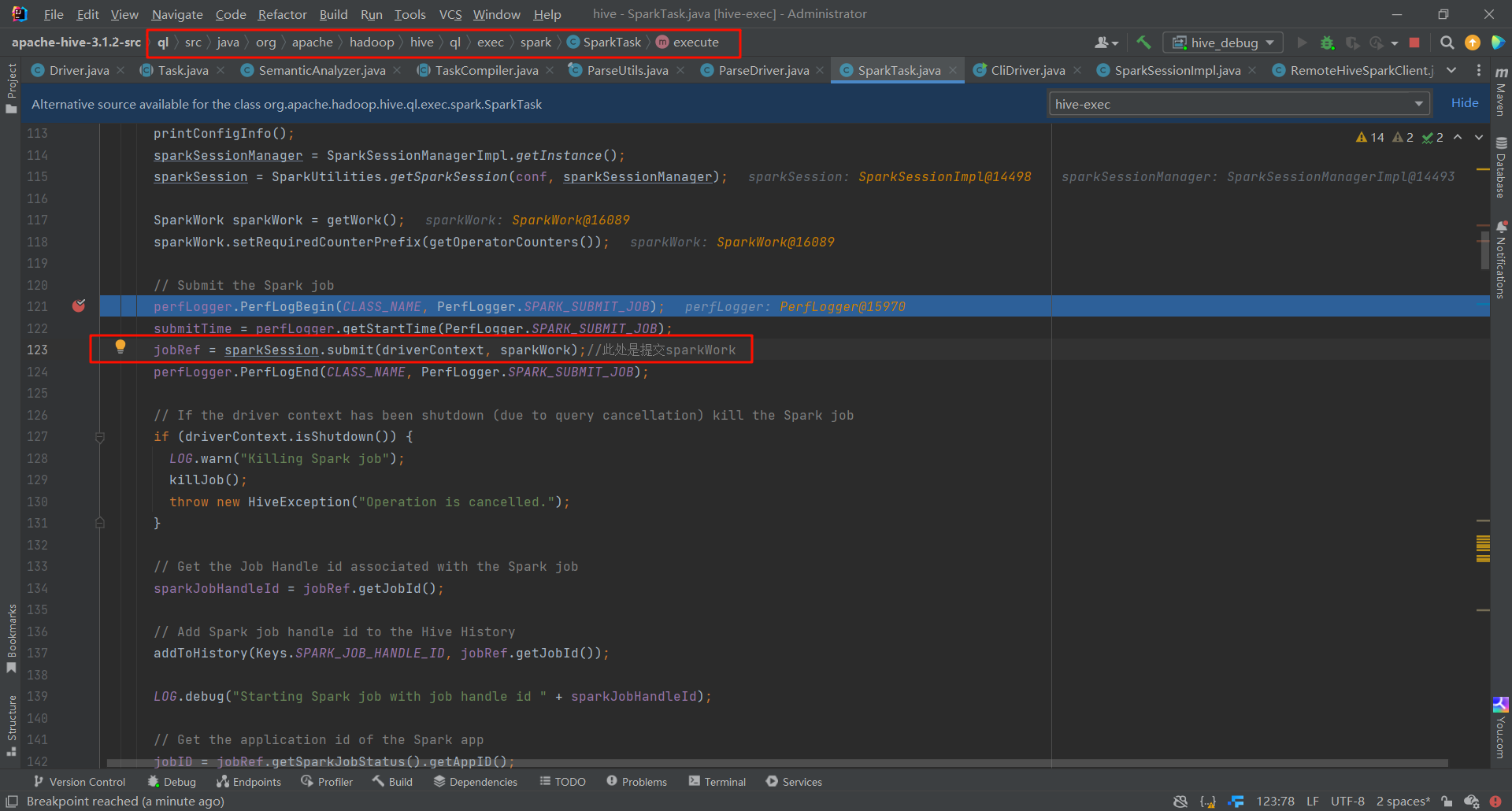The width and height of the screenshot is (1512, 811).
Task: Open the dropdown arrow beside the Profile icon
Action: [x=1395, y=43]
